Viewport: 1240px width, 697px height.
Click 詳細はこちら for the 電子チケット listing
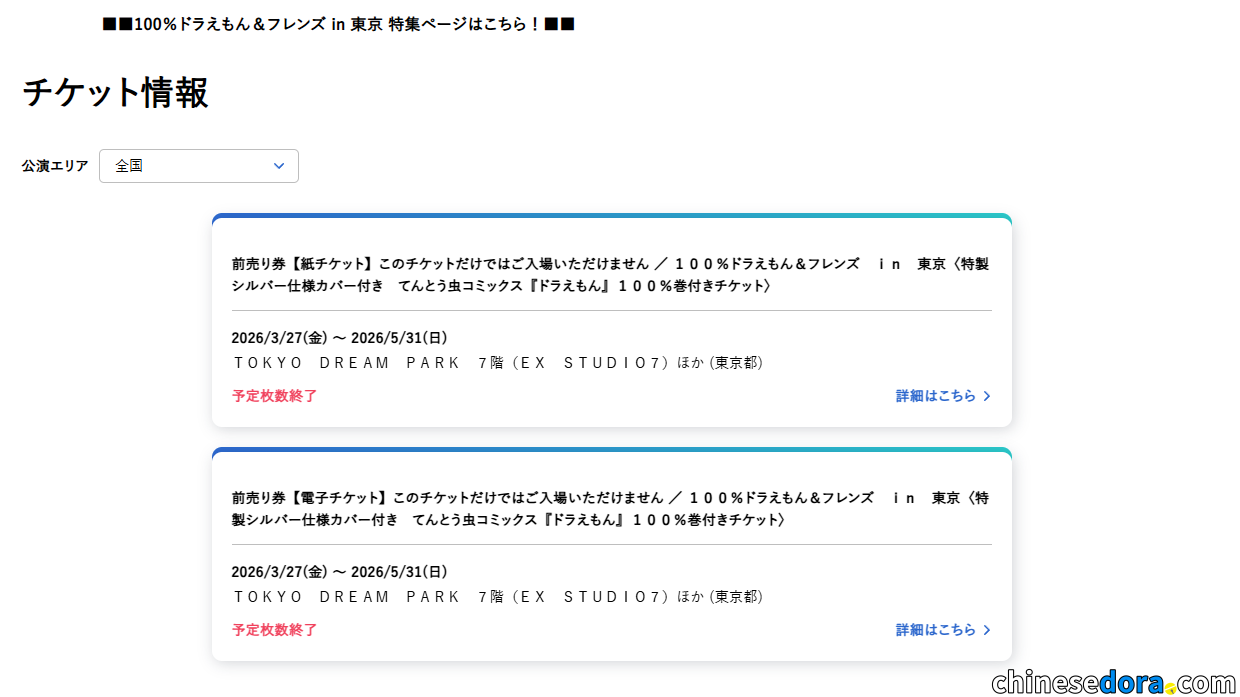point(935,630)
